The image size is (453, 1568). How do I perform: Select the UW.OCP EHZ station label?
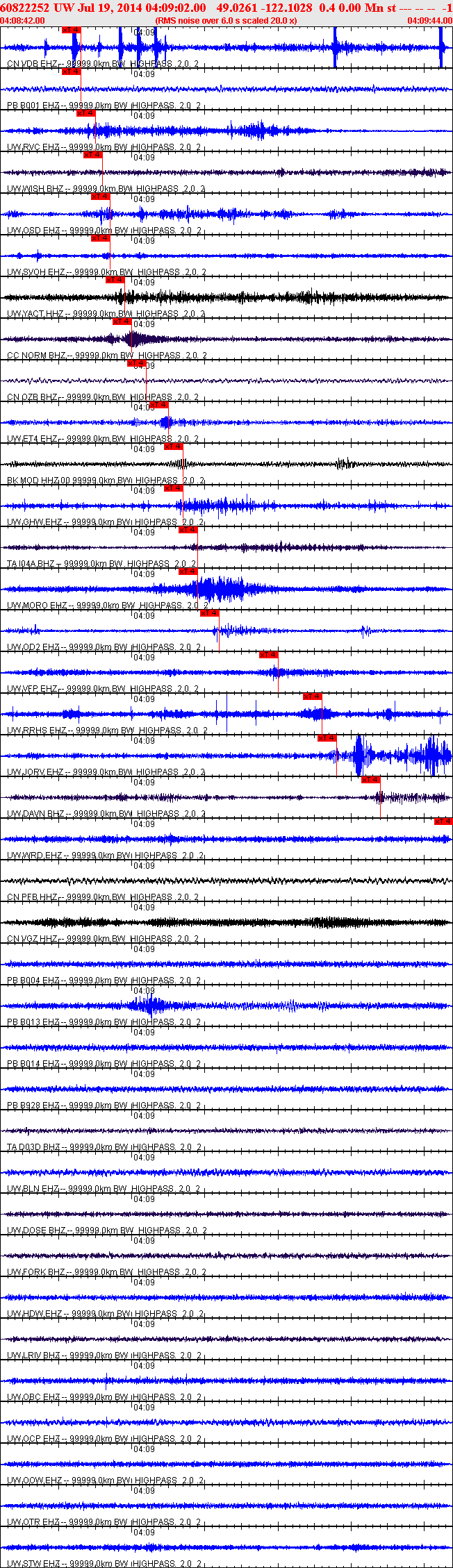[33, 1439]
